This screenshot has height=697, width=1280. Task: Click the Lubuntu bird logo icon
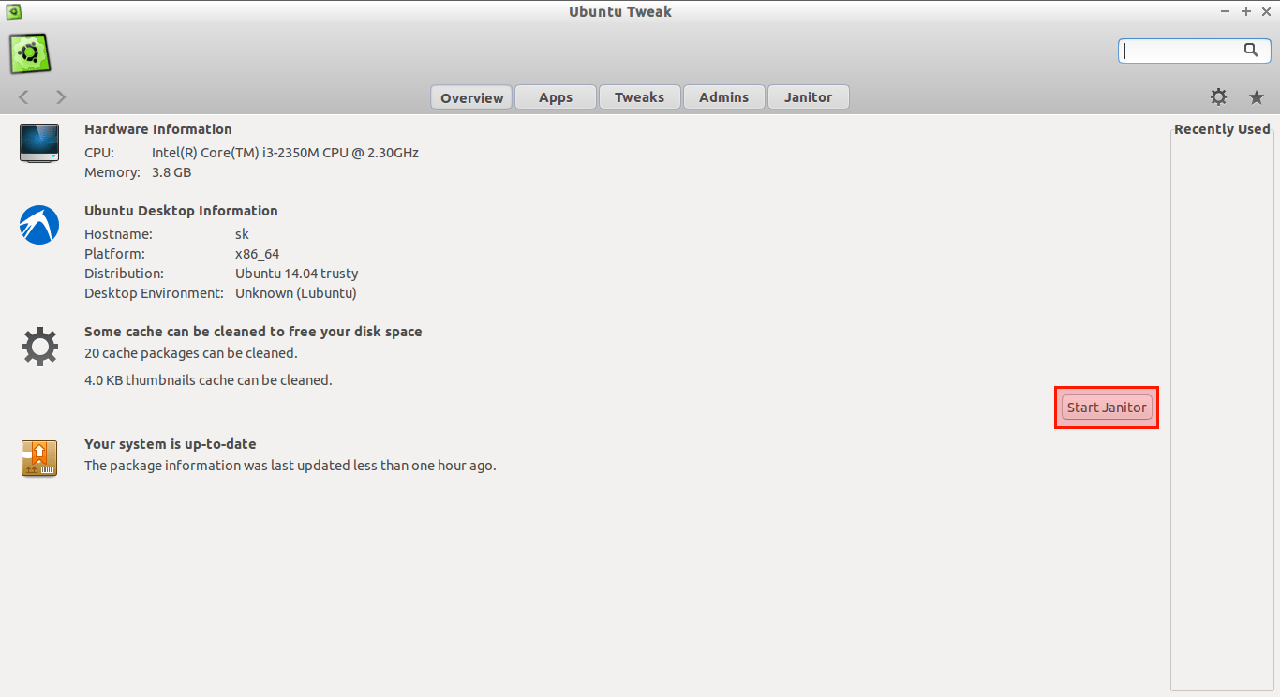39,224
